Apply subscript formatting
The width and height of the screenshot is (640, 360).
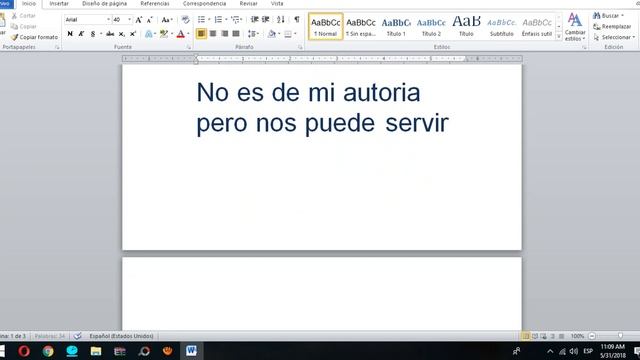click(x=121, y=34)
